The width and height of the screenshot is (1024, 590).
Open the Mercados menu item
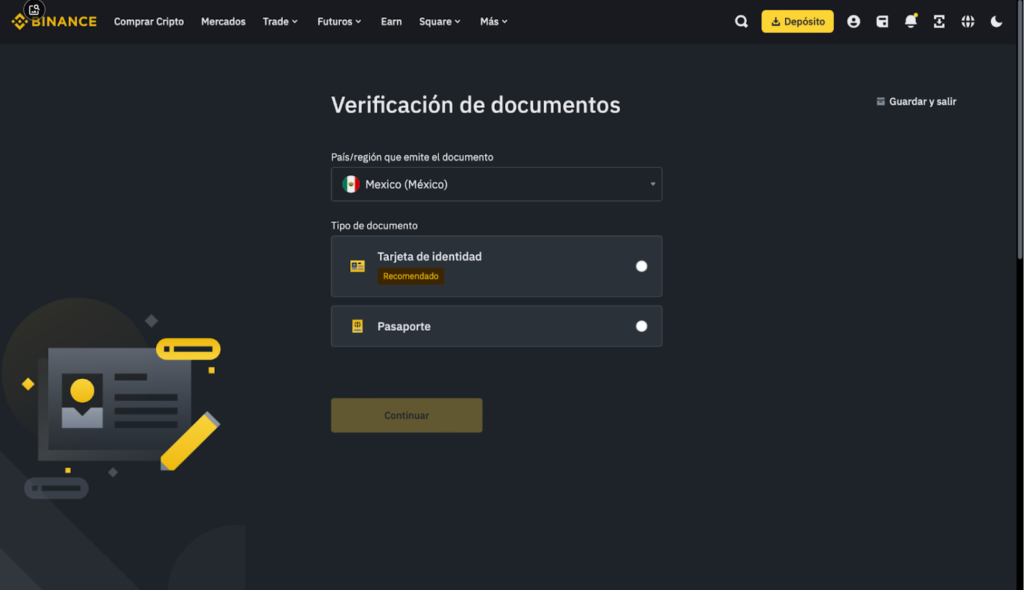point(223,21)
